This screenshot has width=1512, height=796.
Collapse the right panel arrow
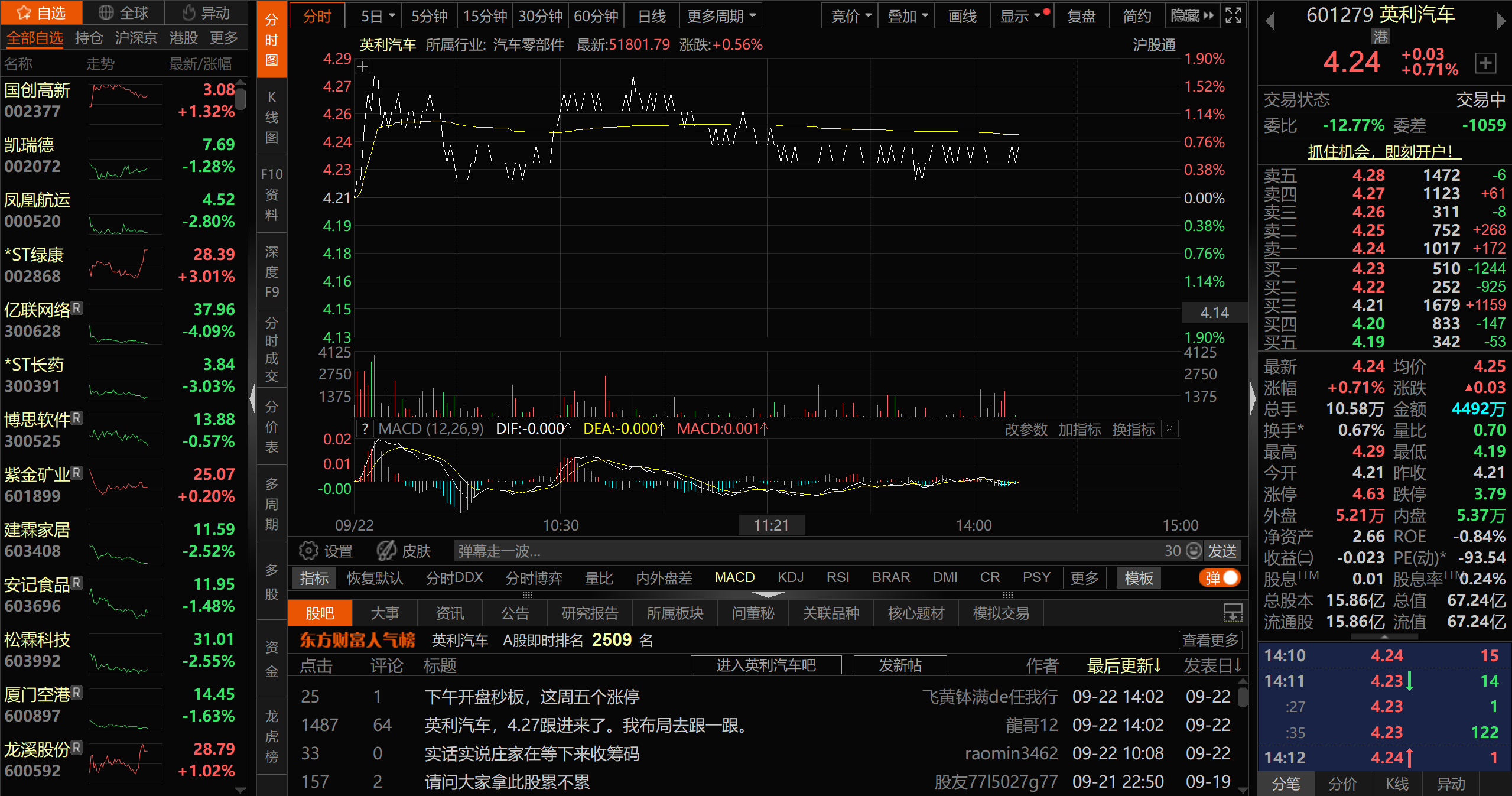click(x=1253, y=399)
